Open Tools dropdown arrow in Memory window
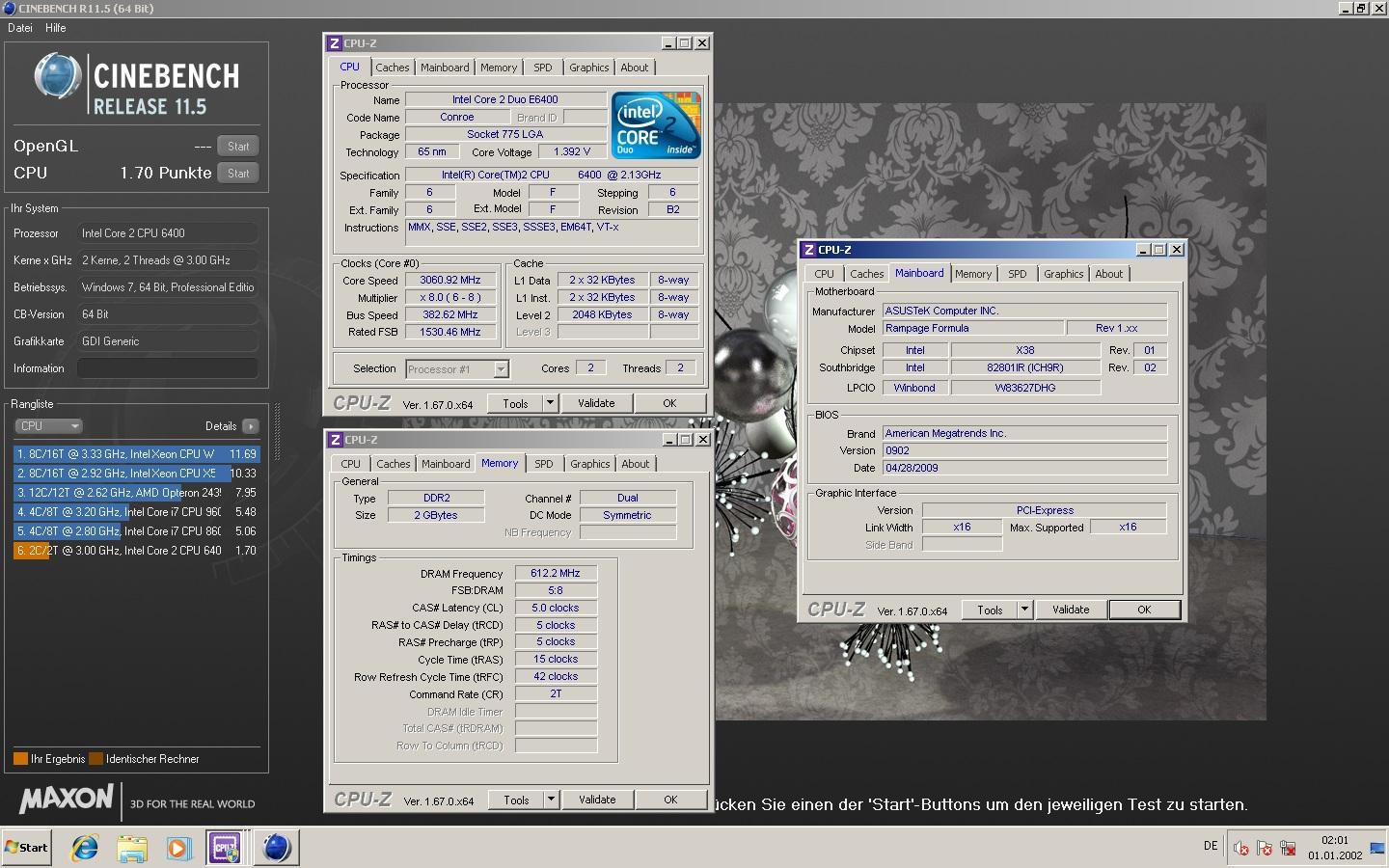The height and width of the screenshot is (868, 1389). 551,800
